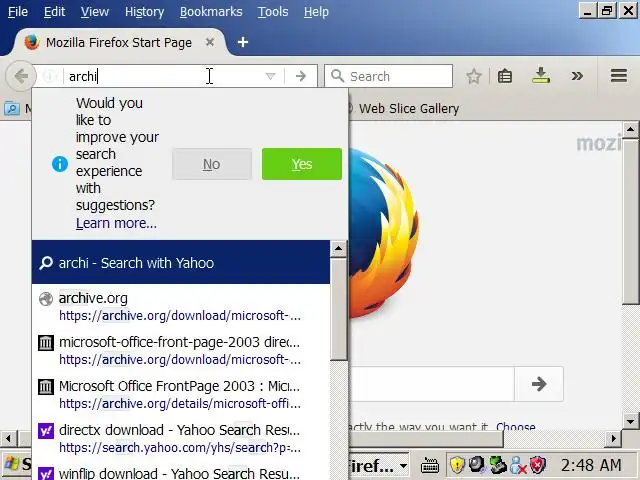Click the dropdown list scroll up arrow
This screenshot has width=640, height=480.
338,249
